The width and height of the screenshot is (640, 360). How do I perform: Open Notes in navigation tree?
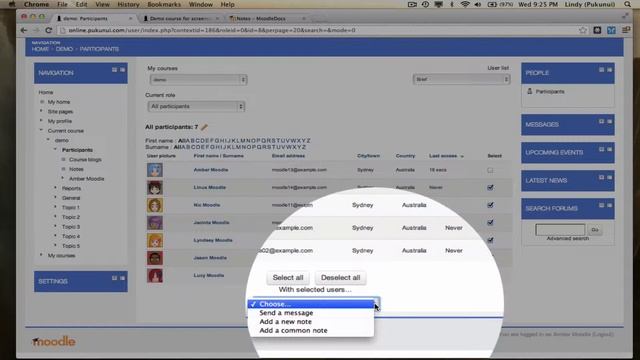coord(76,169)
